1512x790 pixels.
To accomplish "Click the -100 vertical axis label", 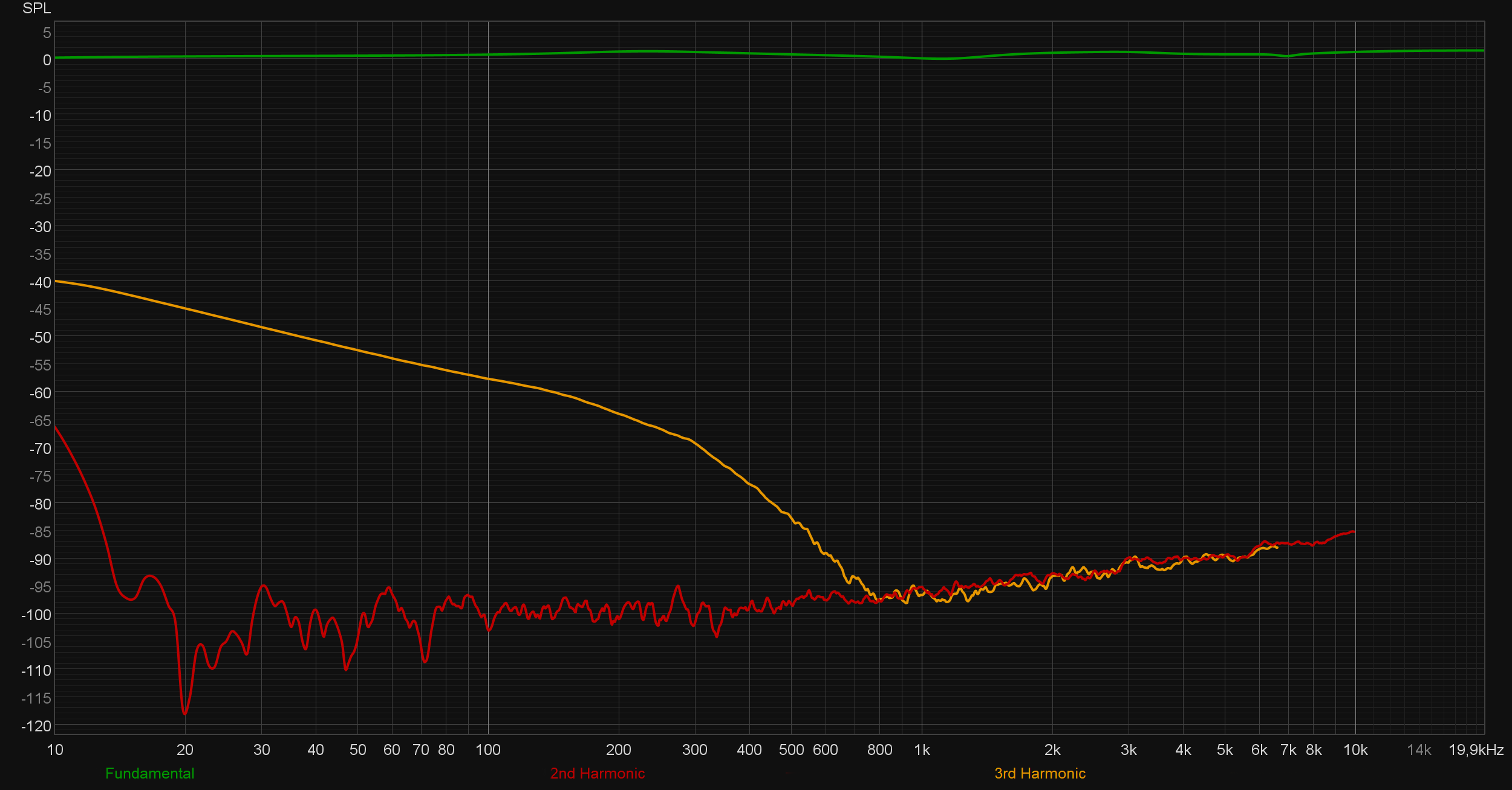I will [37, 615].
